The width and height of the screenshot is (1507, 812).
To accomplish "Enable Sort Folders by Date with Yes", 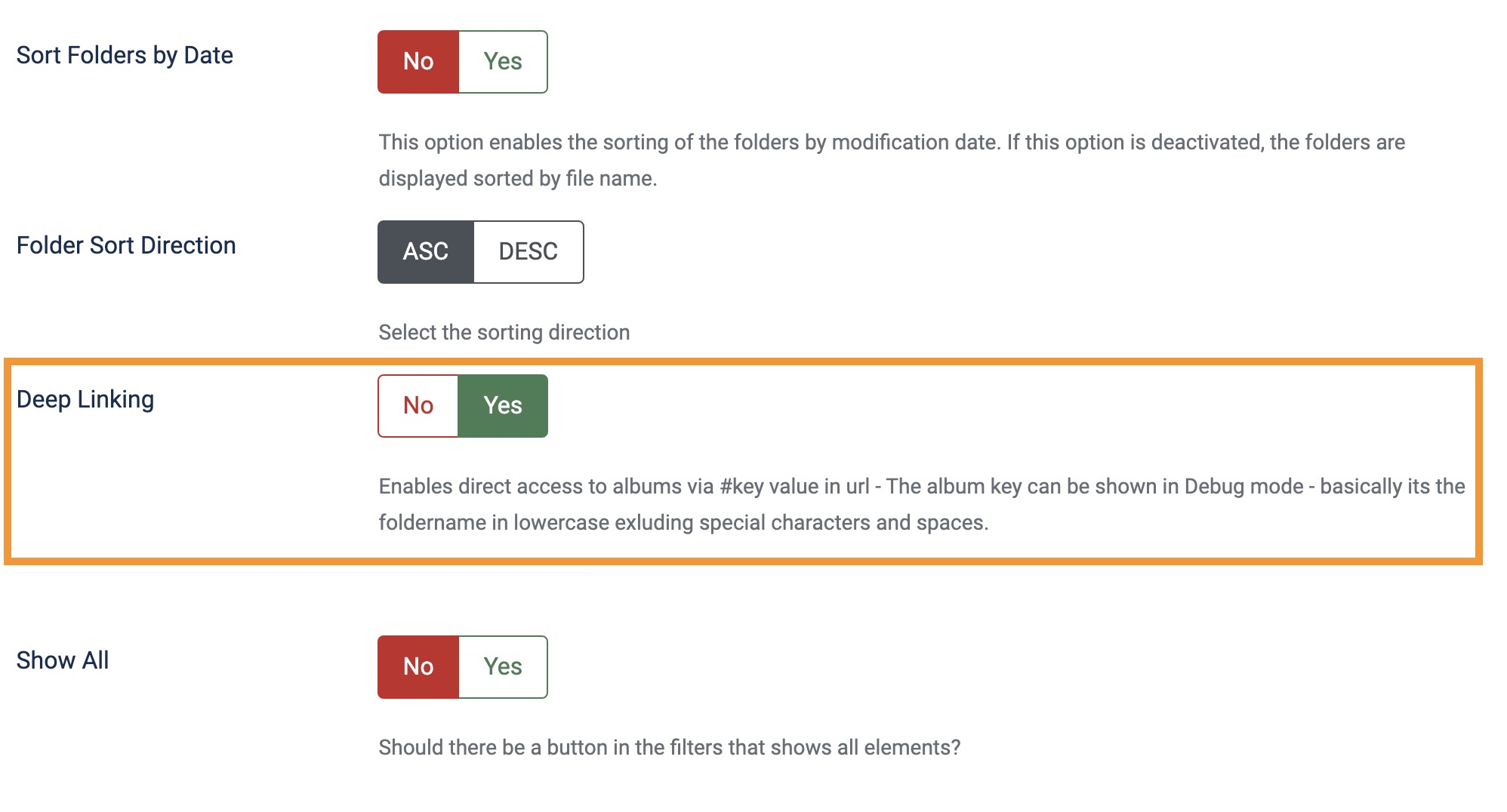I will [503, 62].
